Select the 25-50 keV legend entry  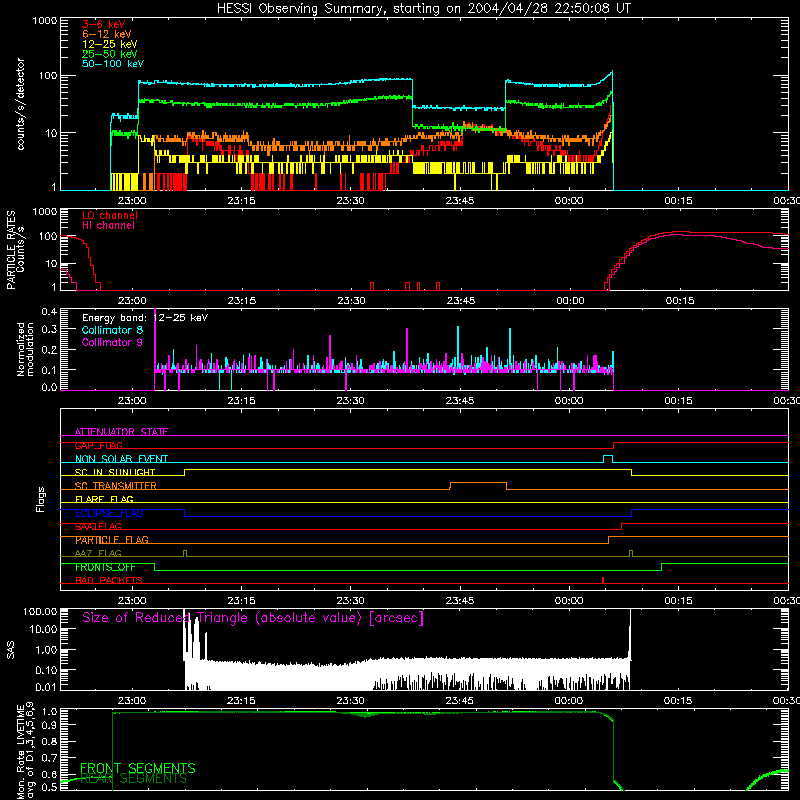point(110,54)
